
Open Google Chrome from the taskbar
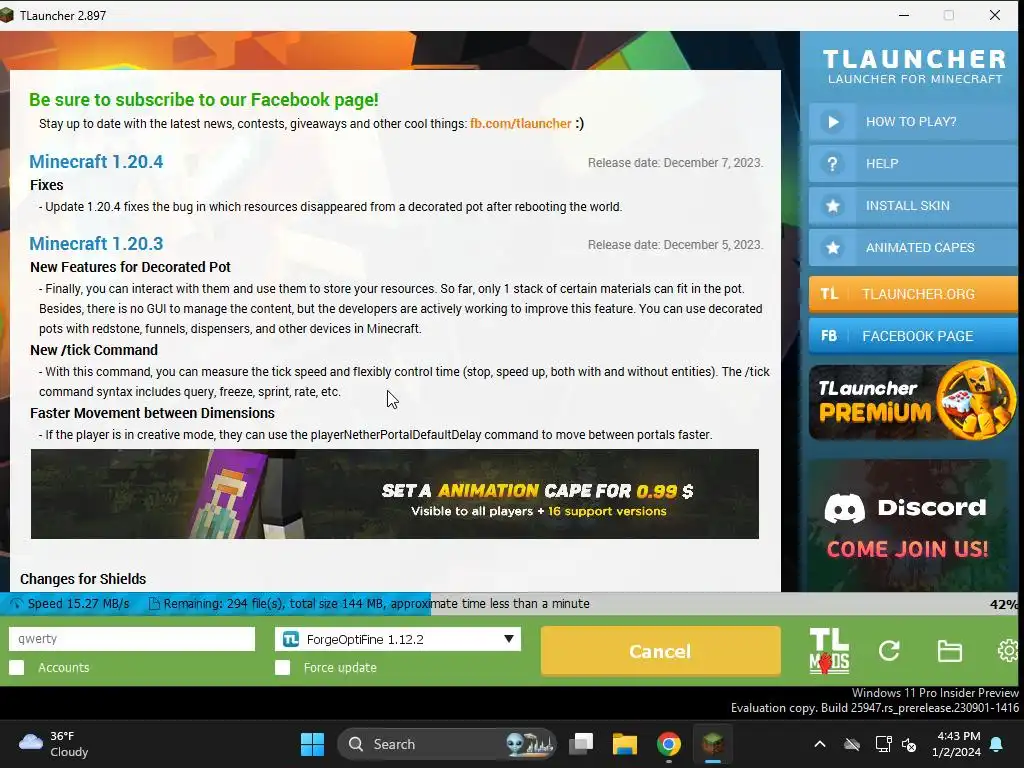click(x=669, y=744)
